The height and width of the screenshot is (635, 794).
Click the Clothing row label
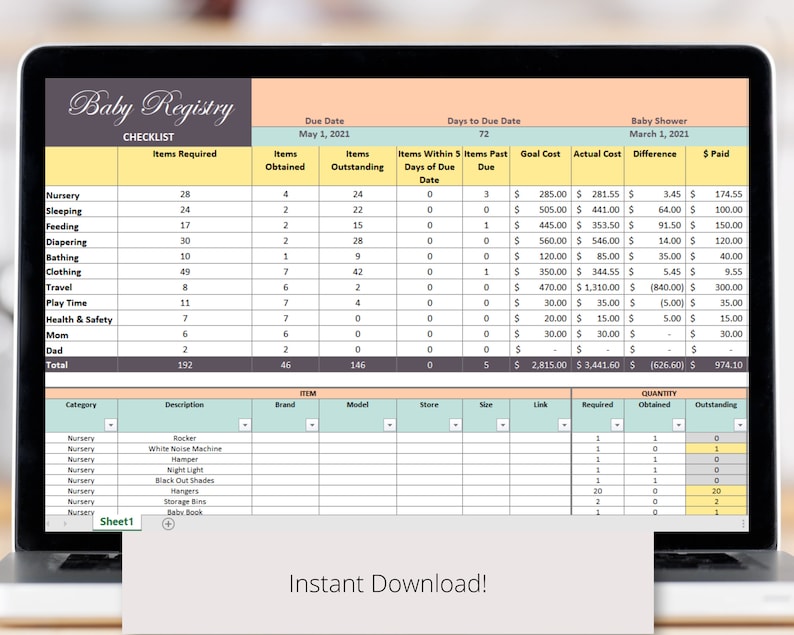coord(64,272)
